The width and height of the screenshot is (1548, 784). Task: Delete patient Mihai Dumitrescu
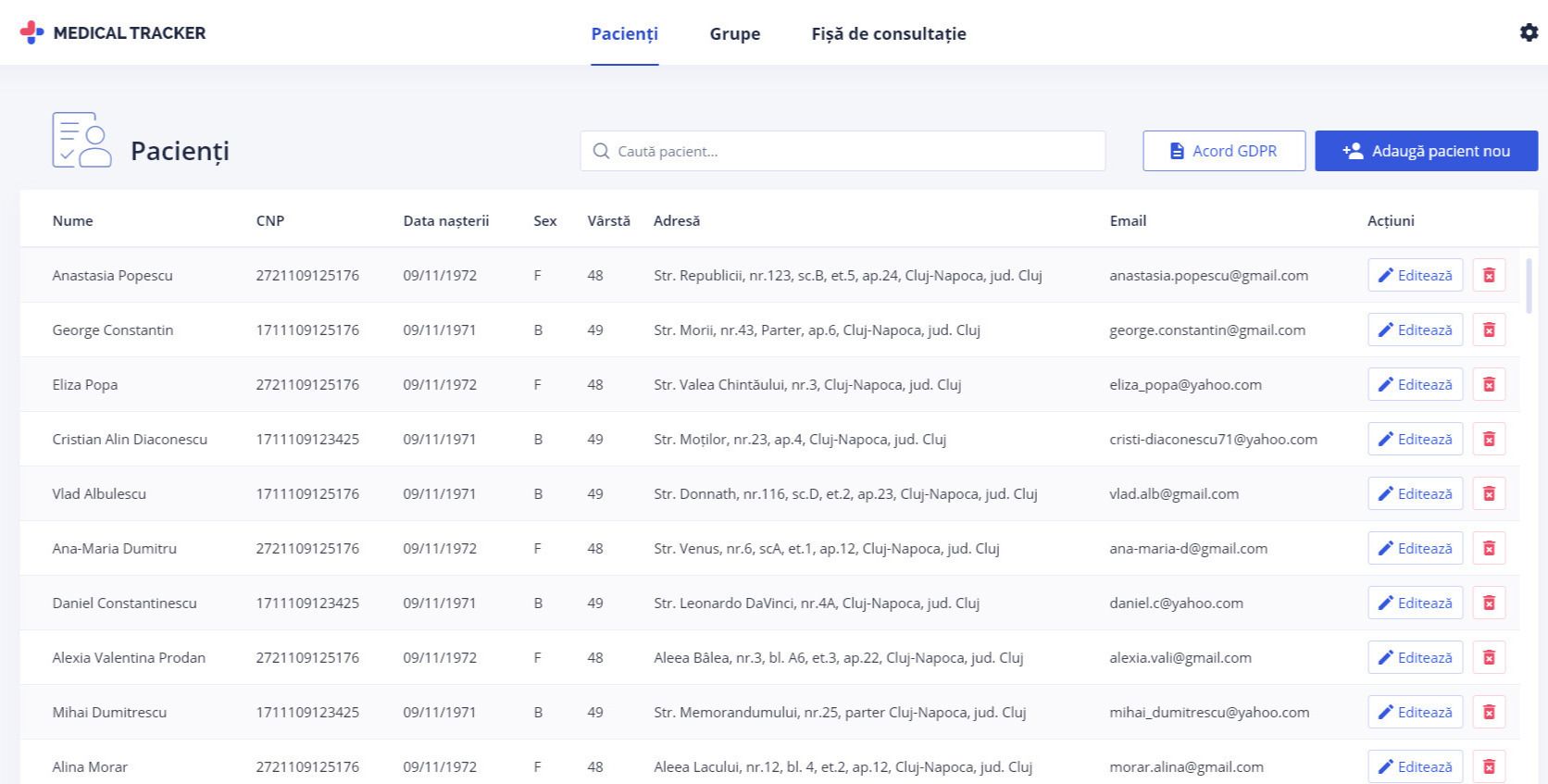tap(1489, 712)
